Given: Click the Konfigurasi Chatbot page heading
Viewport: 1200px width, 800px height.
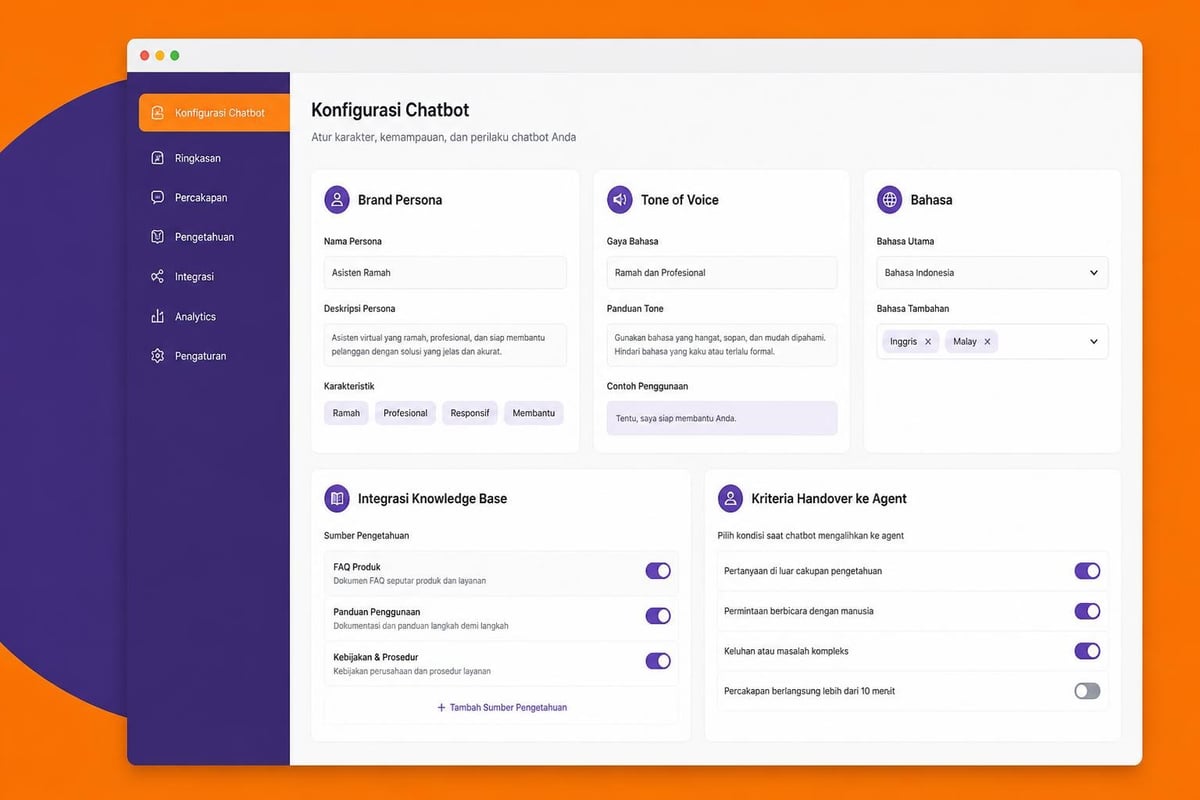Looking at the screenshot, I should pyautogui.click(x=390, y=110).
